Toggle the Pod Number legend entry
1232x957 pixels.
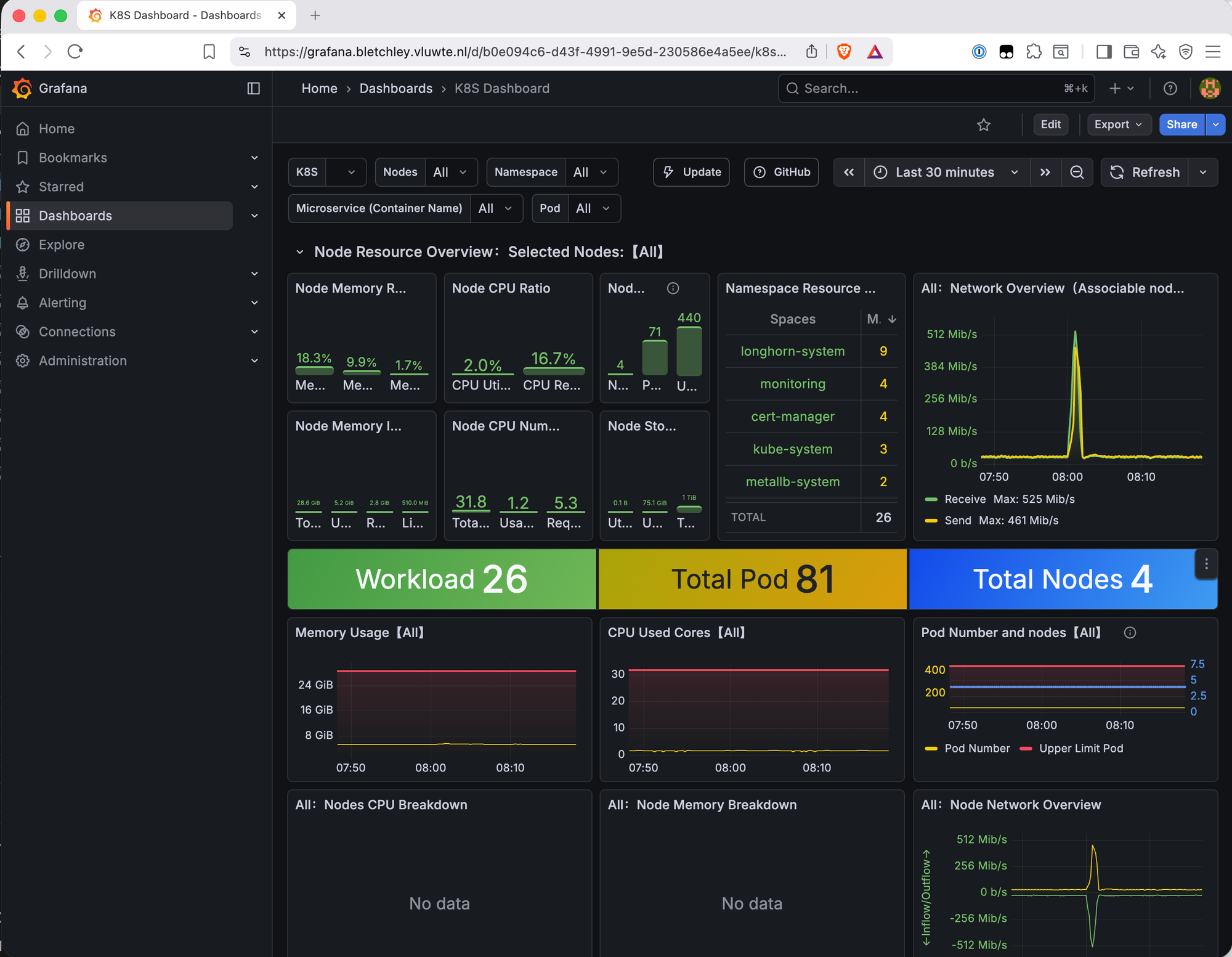pos(976,748)
